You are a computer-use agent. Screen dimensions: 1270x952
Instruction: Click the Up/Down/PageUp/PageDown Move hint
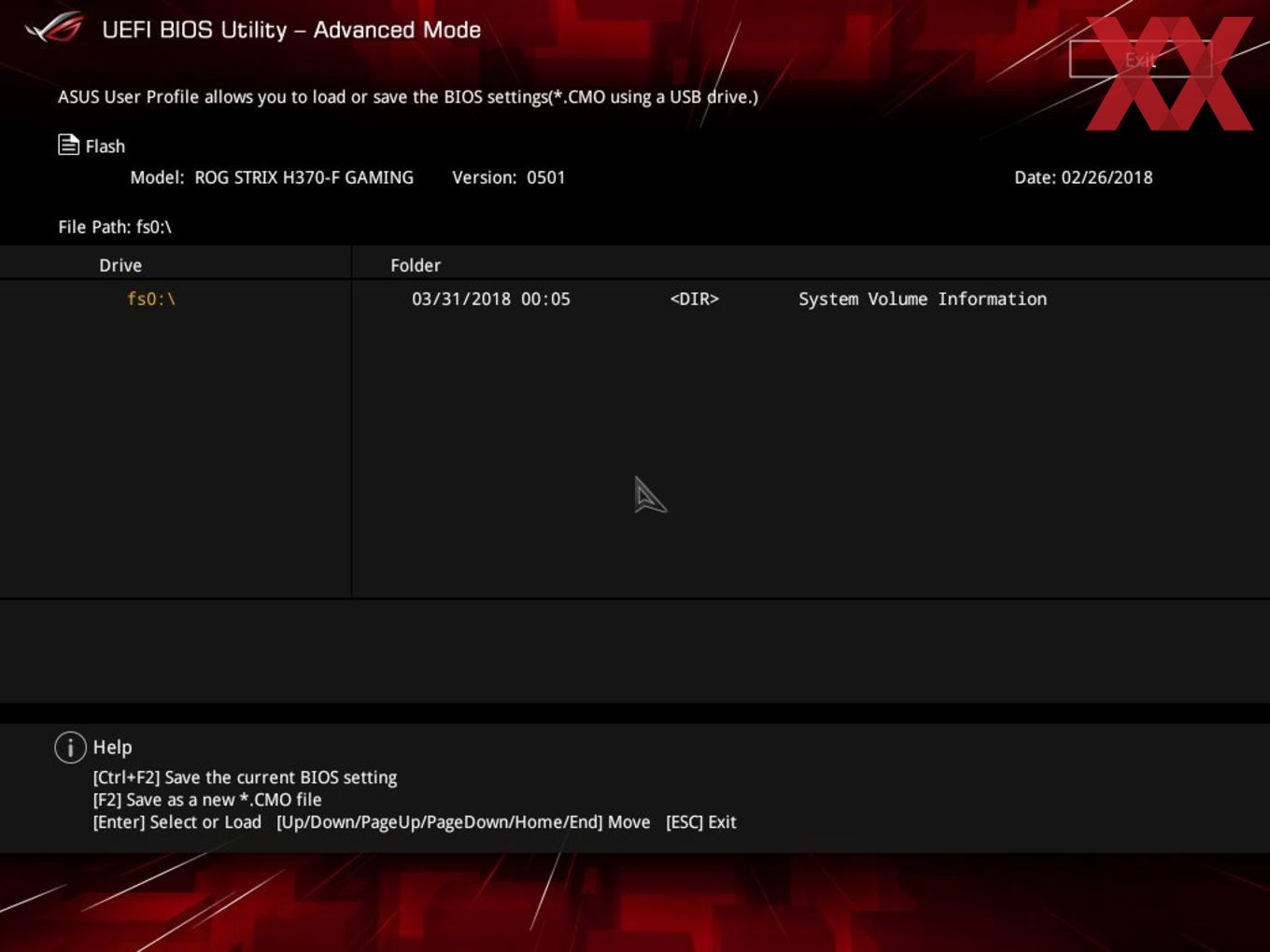[x=463, y=822]
